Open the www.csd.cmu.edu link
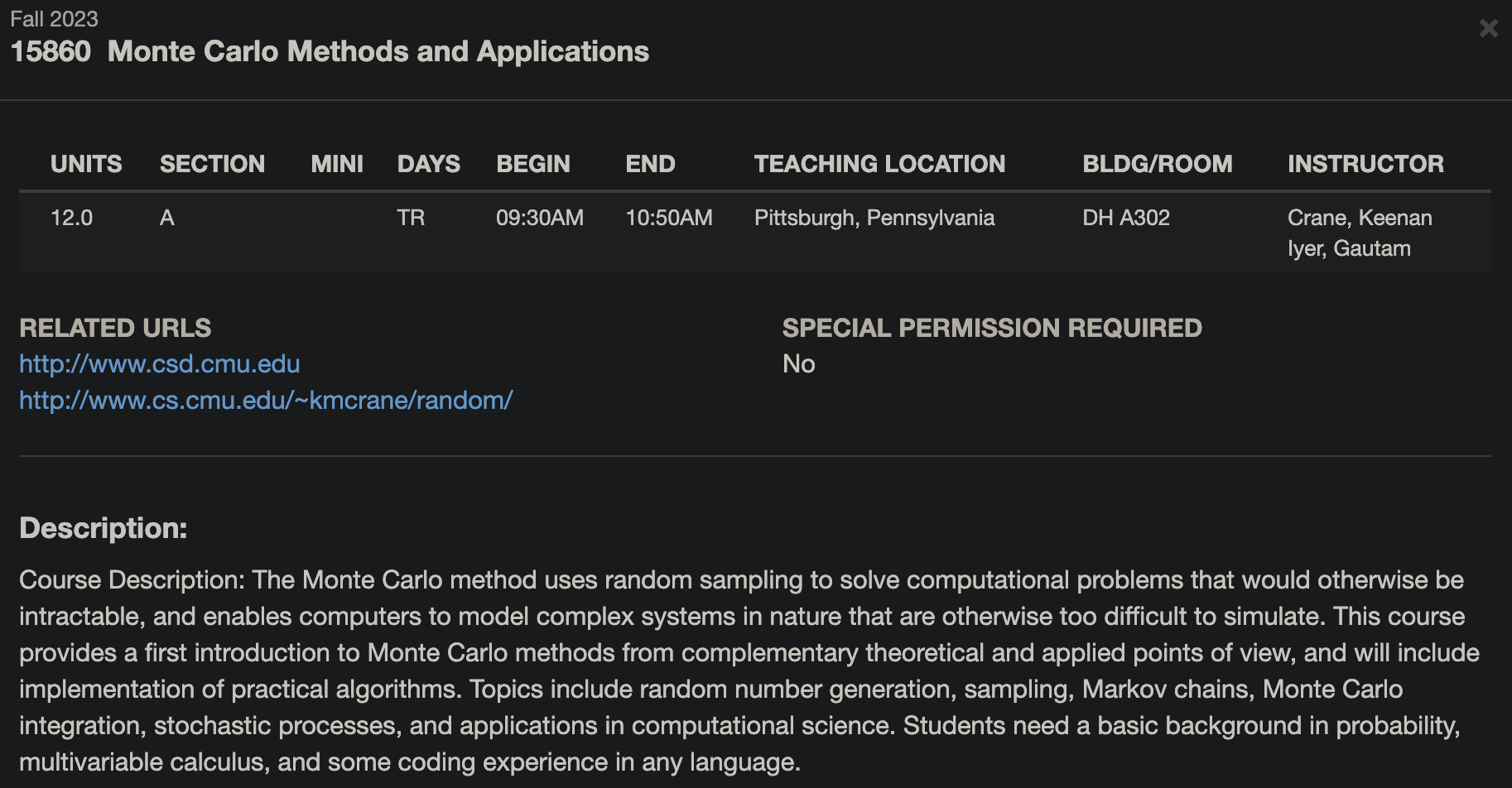 click(x=160, y=364)
